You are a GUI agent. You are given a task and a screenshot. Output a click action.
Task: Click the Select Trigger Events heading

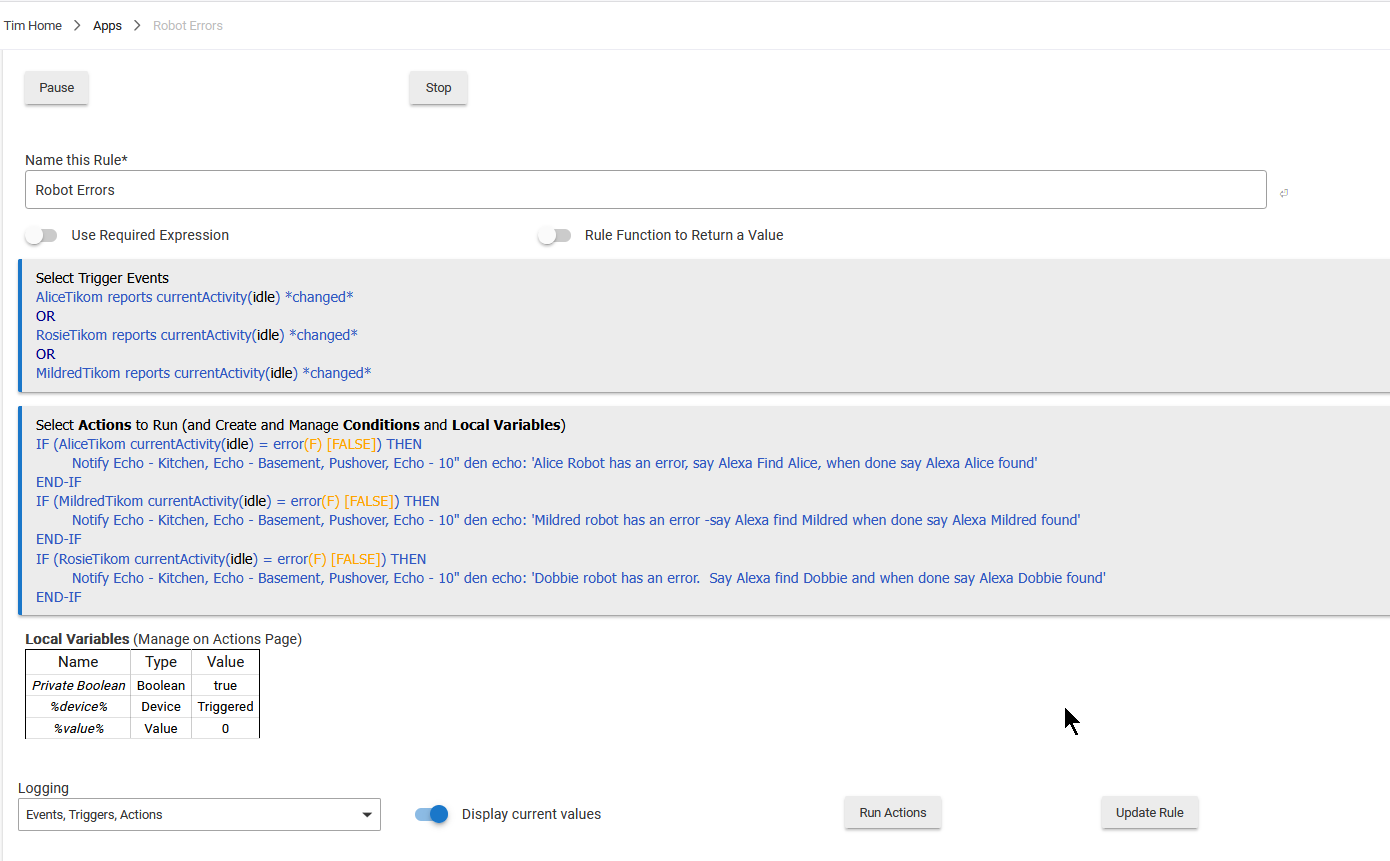[x=102, y=278]
